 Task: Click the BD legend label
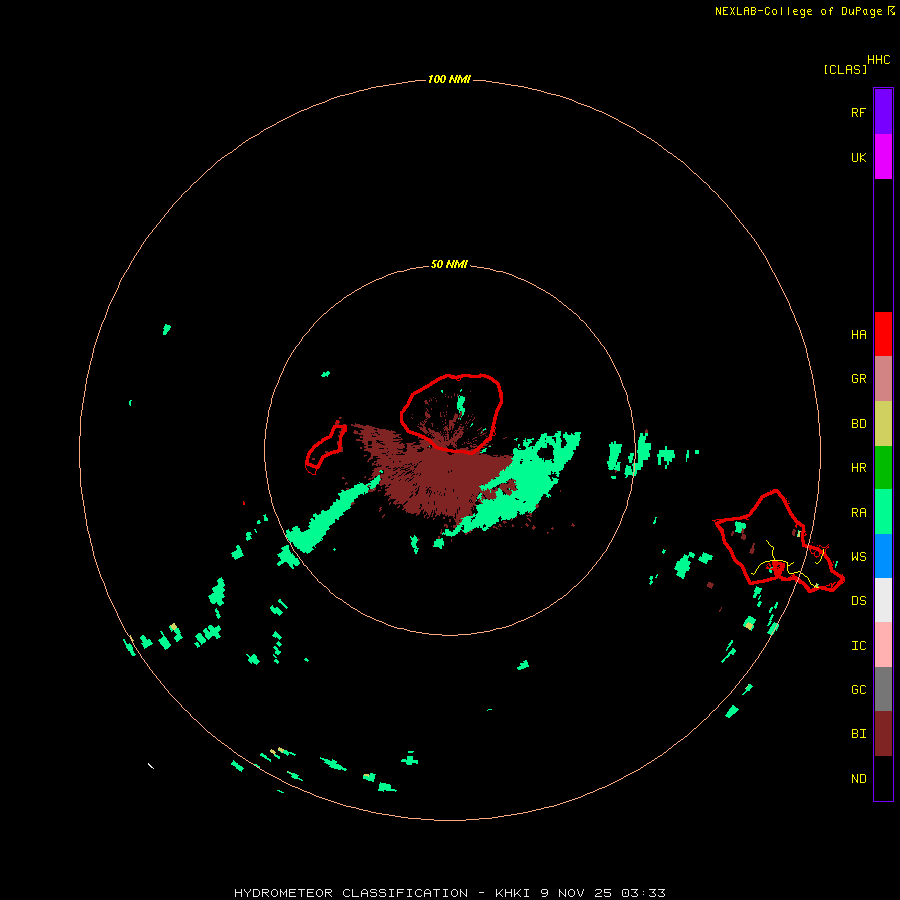click(858, 424)
